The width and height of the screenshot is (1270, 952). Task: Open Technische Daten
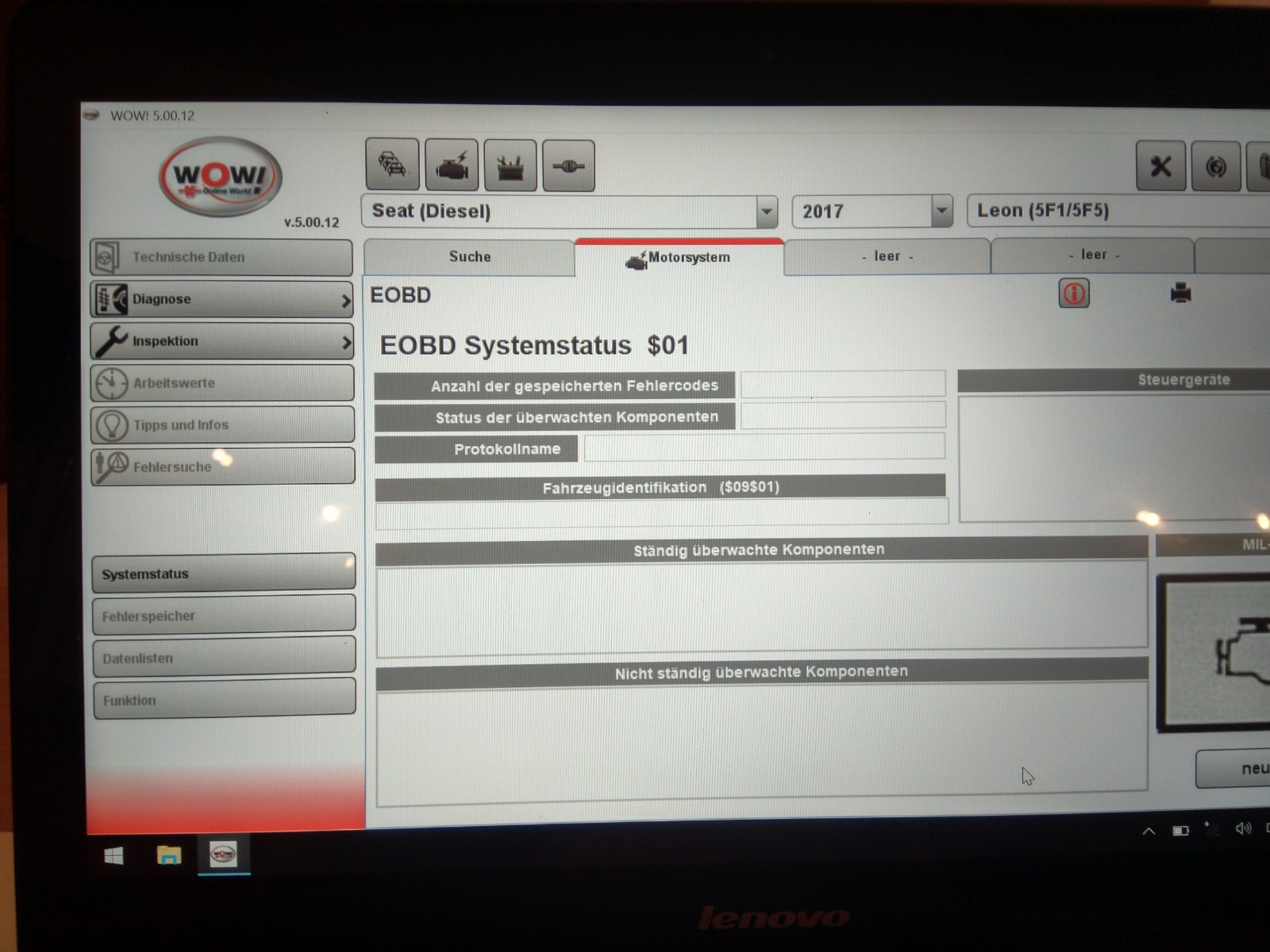(x=221, y=257)
